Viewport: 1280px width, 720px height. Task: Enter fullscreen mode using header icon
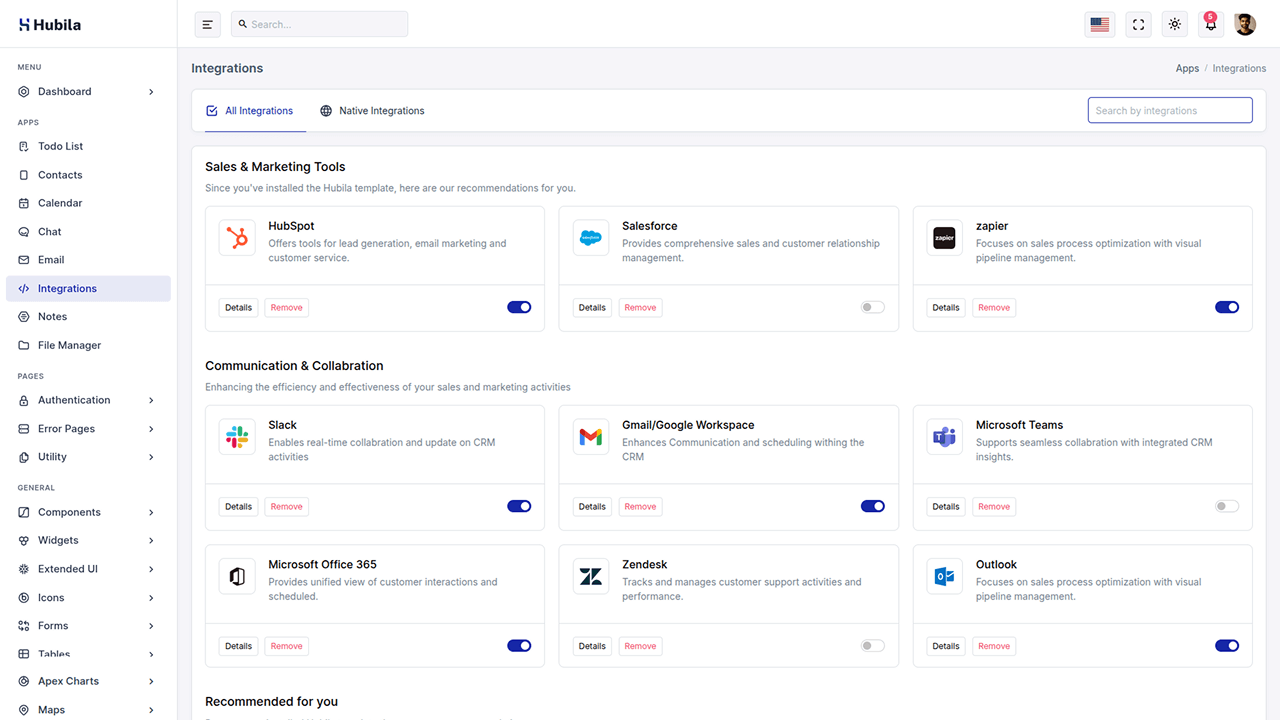click(x=1138, y=25)
